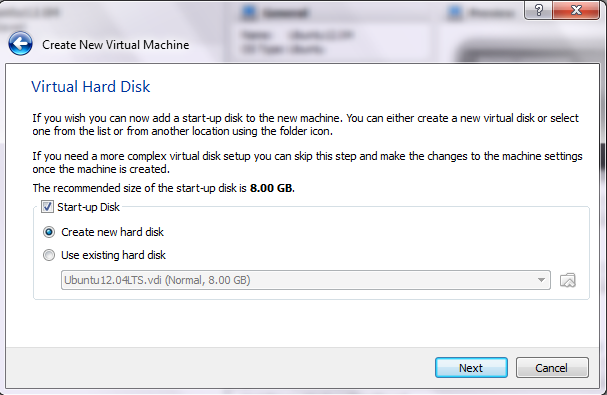Click the Create New Virtual Machine title

[116, 45]
